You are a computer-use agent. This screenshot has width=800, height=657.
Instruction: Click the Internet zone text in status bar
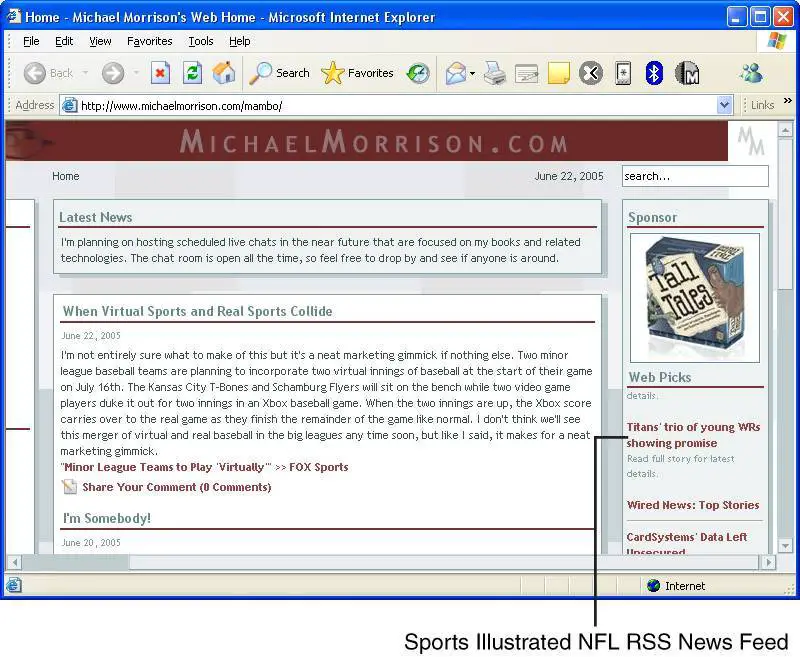coord(685,586)
